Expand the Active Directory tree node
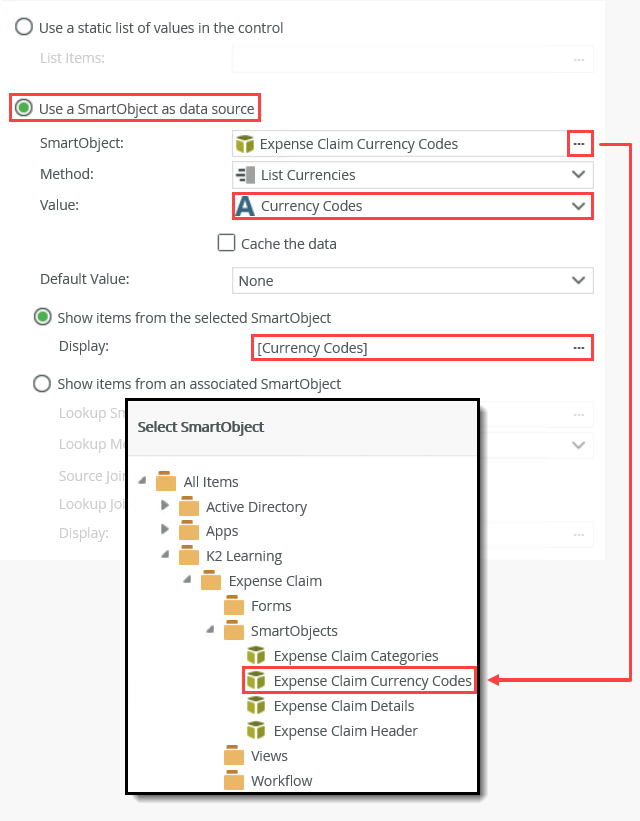This screenshot has width=640, height=821. tap(166, 506)
